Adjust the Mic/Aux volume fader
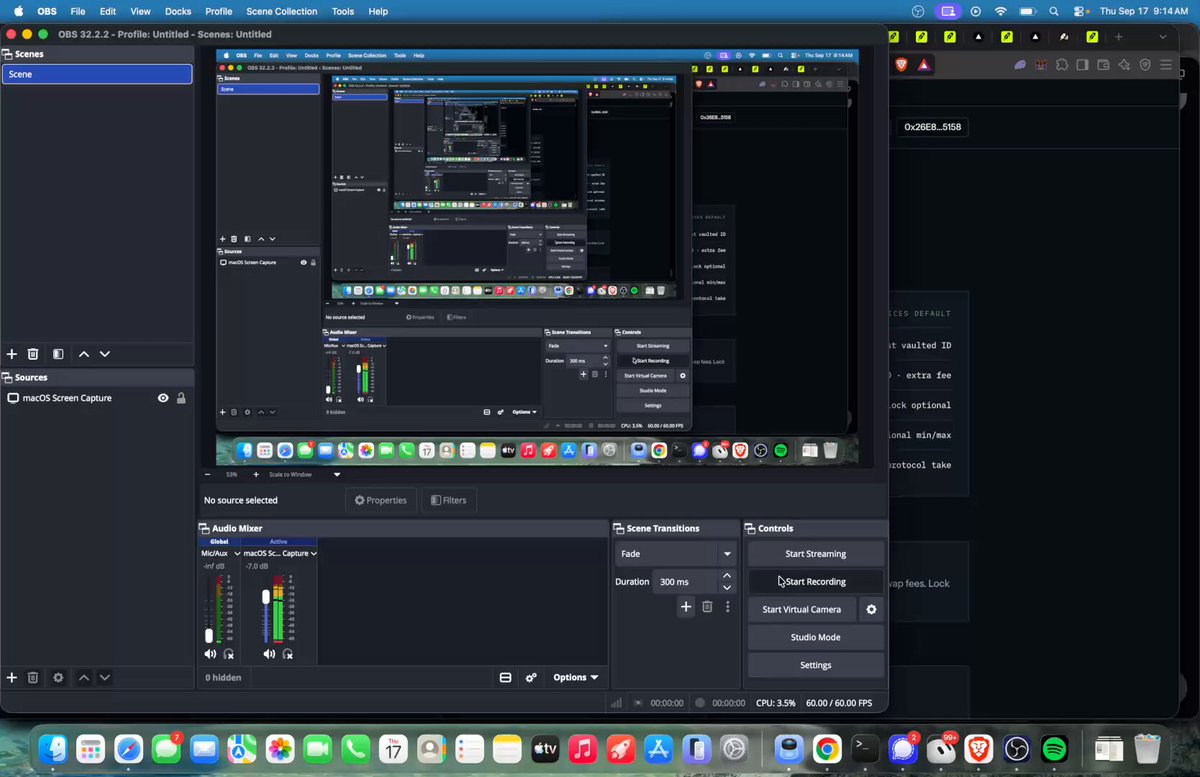The height and width of the screenshot is (777, 1200). point(209,635)
